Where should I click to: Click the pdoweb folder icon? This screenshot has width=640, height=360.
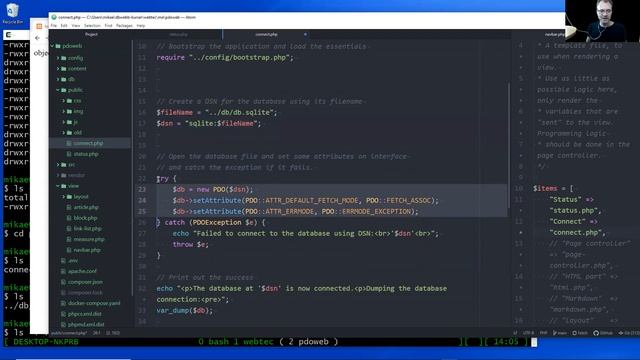coord(58,46)
